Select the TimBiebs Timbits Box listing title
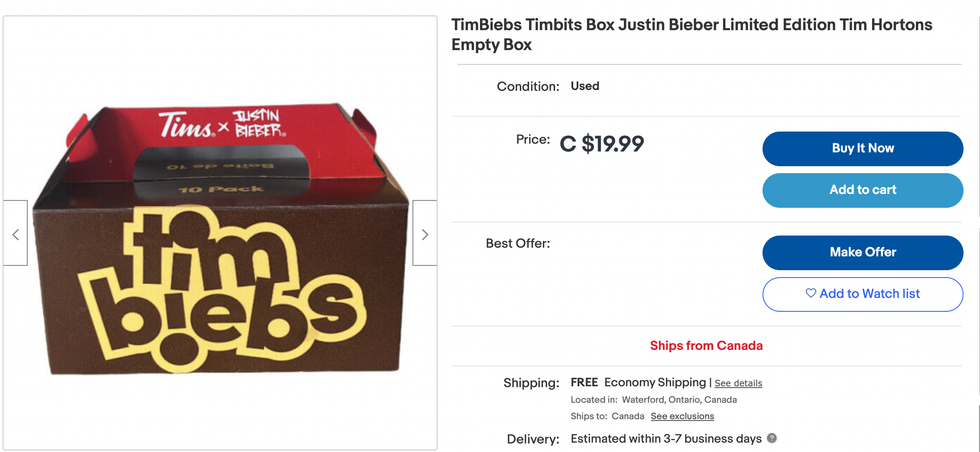Viewport: 980px width, 452px height. 691,34
